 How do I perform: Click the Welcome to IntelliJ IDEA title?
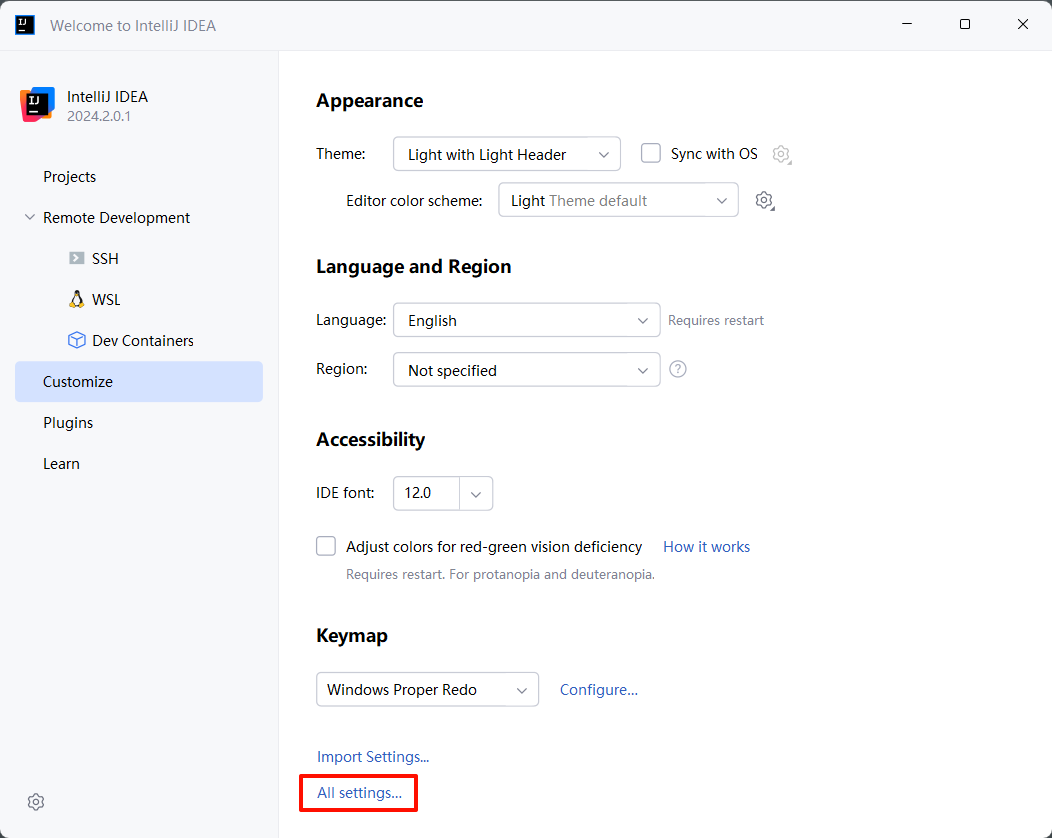point(133,25)
